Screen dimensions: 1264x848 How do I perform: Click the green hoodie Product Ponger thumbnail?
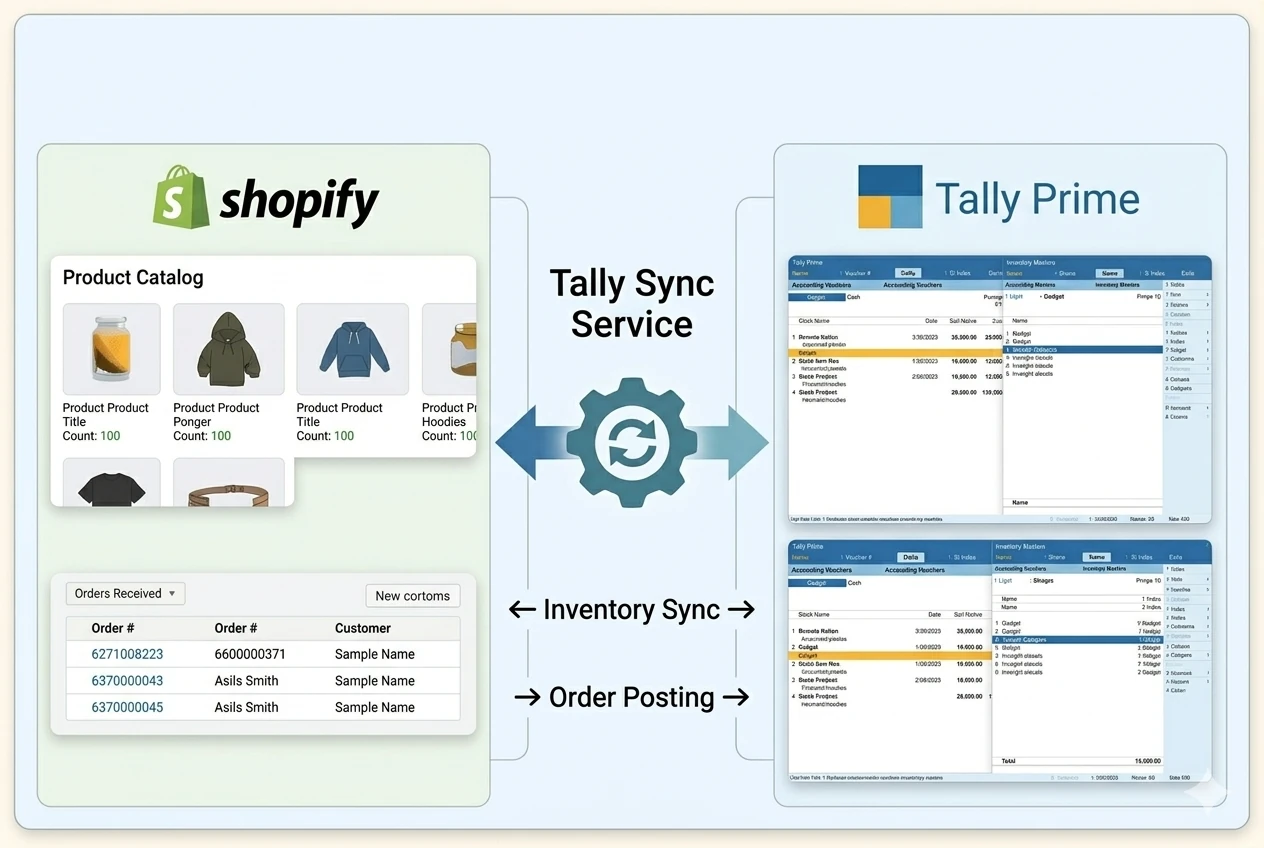[228, 348]
